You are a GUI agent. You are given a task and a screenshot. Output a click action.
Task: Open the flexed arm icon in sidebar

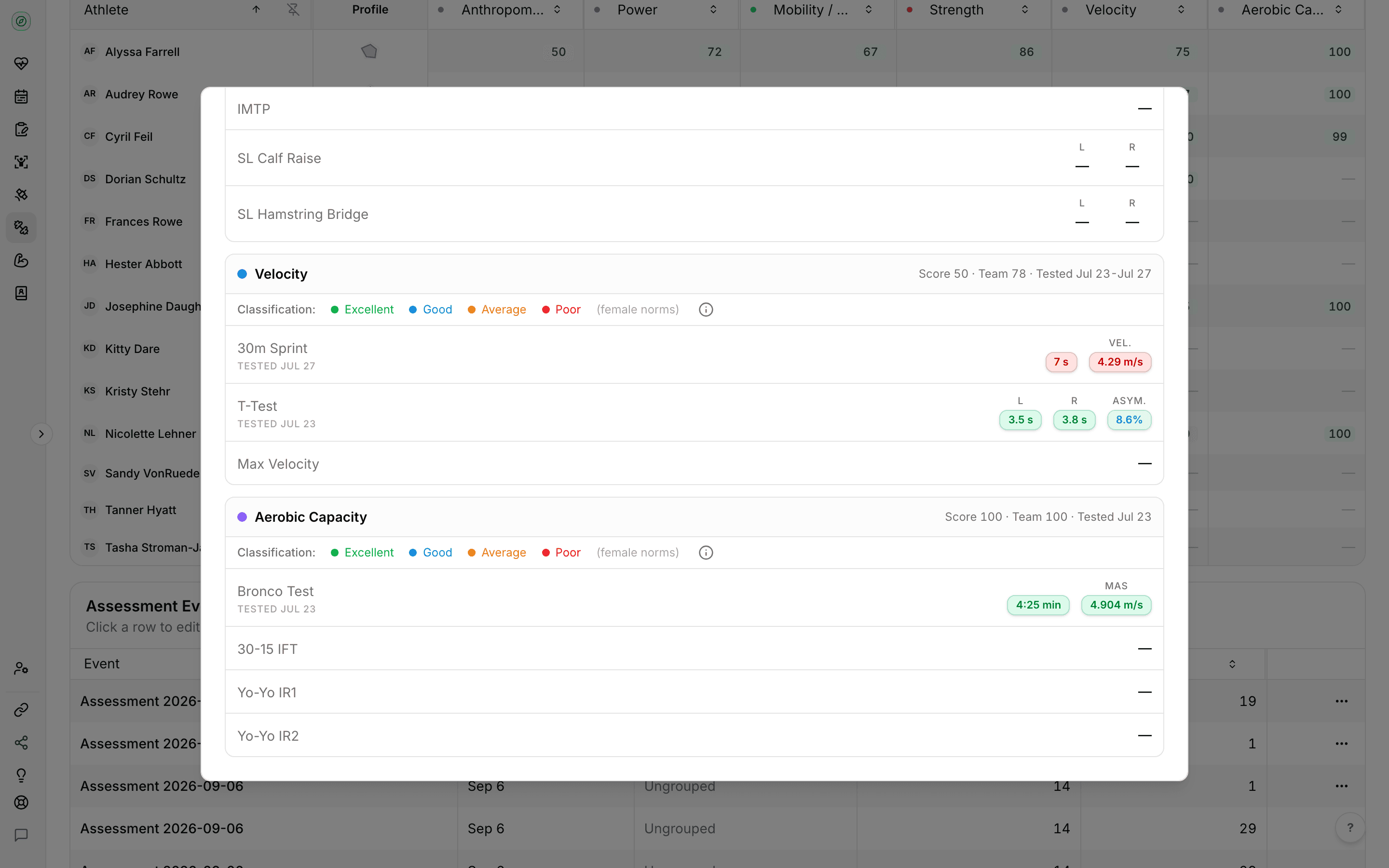[21, 260]
